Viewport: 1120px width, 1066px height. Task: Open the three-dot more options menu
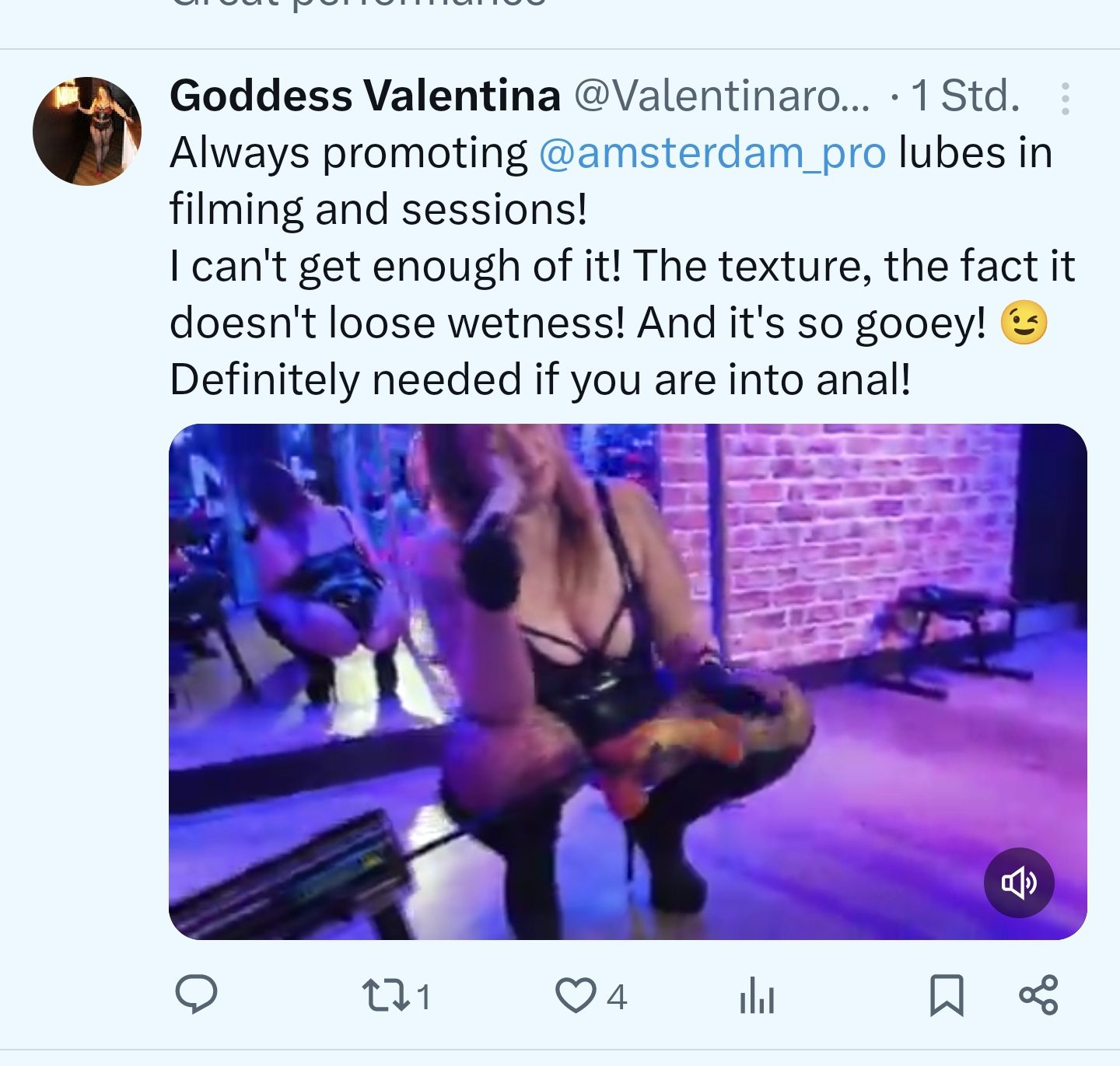click(1065, 99)
